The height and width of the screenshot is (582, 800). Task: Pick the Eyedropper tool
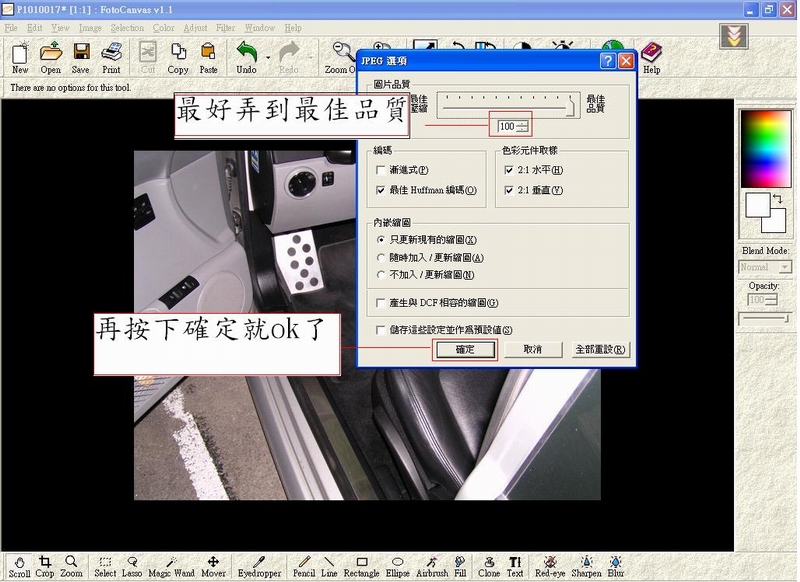click(259, 566)
